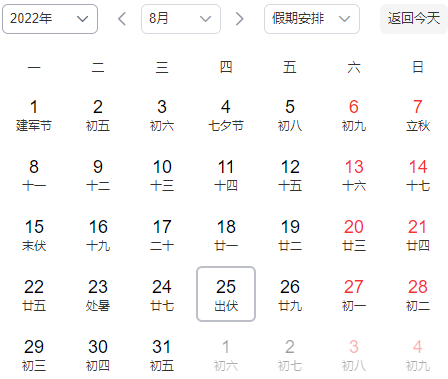Viewport: 448px width, 379px height.
Task: Select August 5 初八
Action: pos(290,116)
